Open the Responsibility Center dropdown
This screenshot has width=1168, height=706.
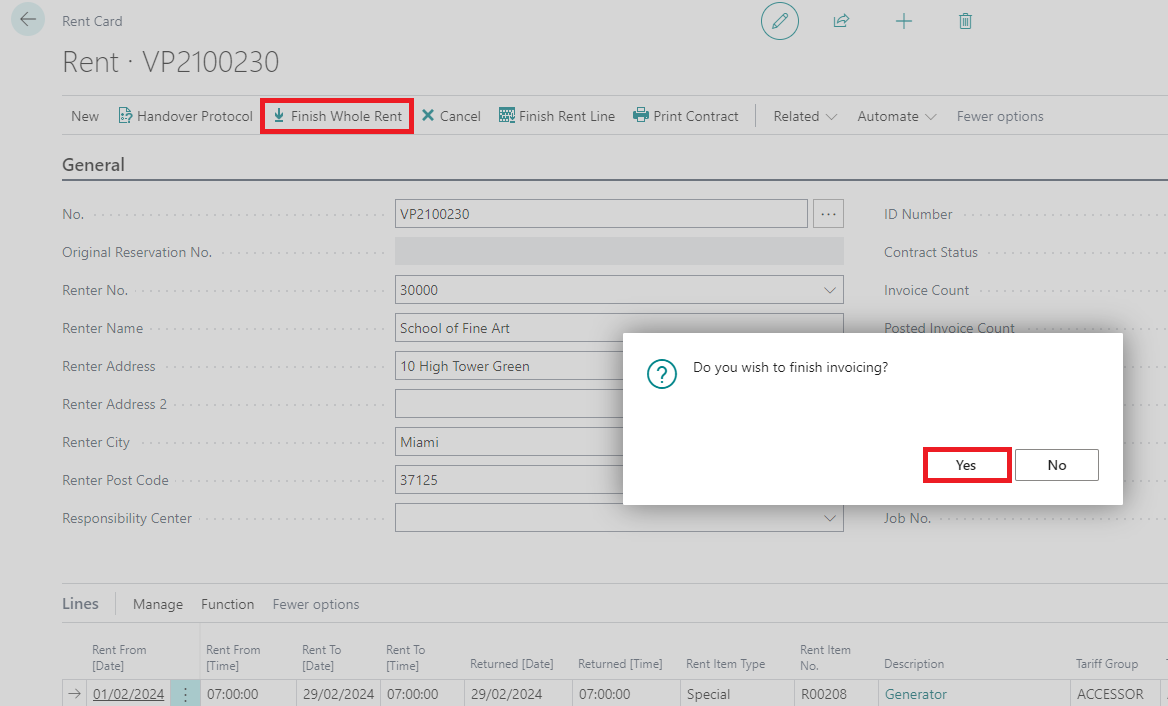tap(829, 518)
